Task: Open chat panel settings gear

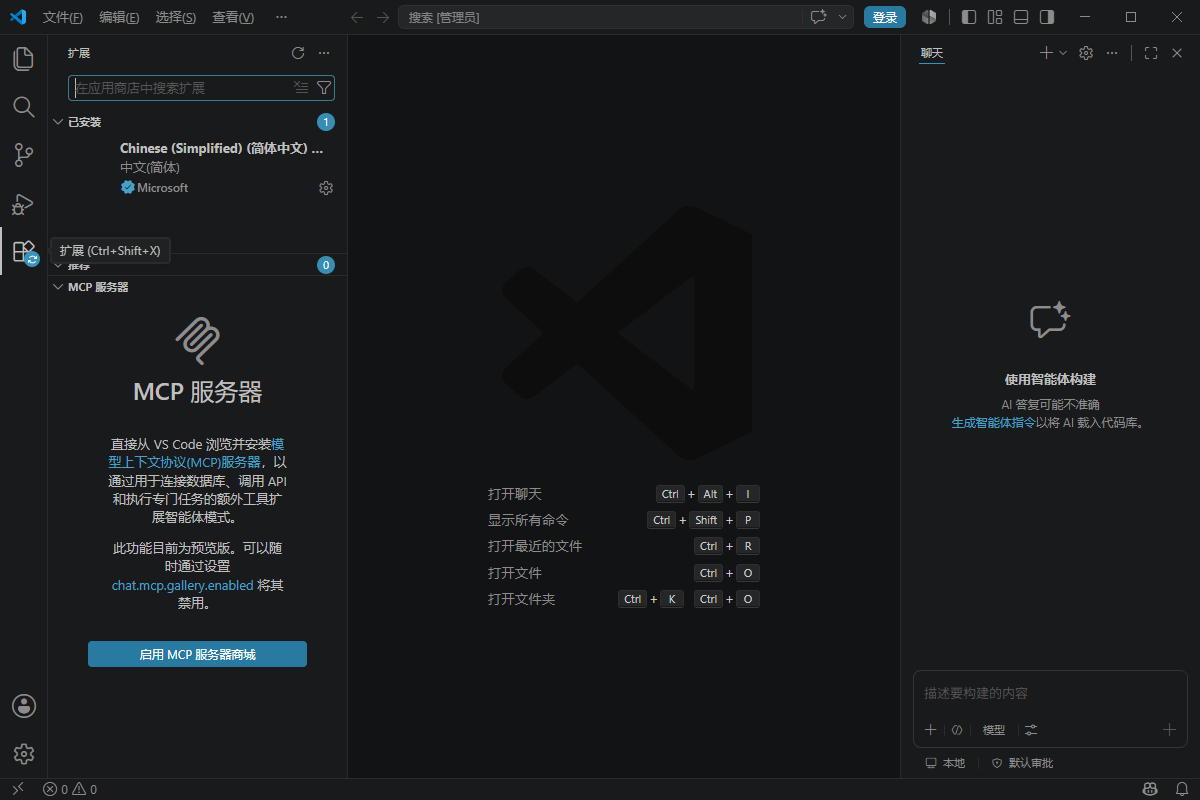Action: pyautogui.click(x=1086, y=53)
